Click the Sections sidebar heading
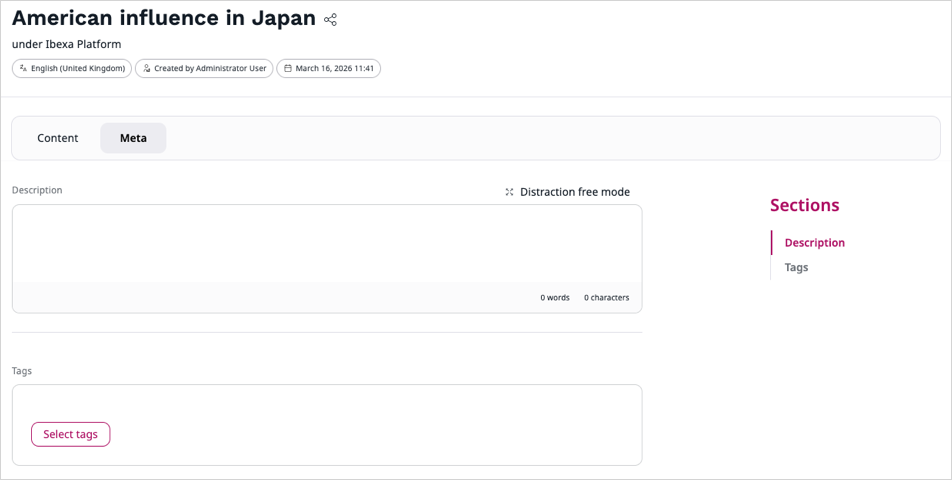The height and width of the screenshot is (480, 952). [x=804, y=205]
